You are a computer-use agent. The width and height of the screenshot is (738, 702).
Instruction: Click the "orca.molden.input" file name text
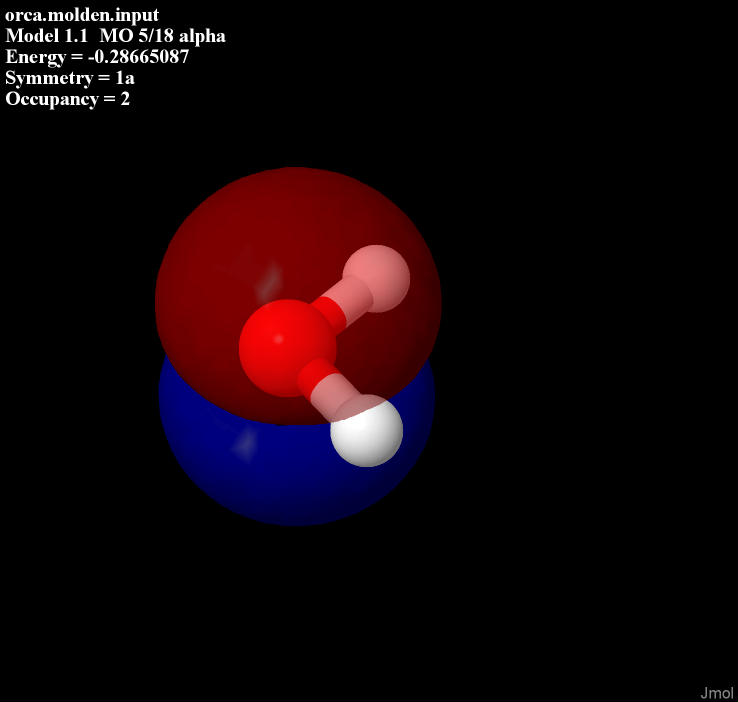pyautogui.click(x=82, y=15)
